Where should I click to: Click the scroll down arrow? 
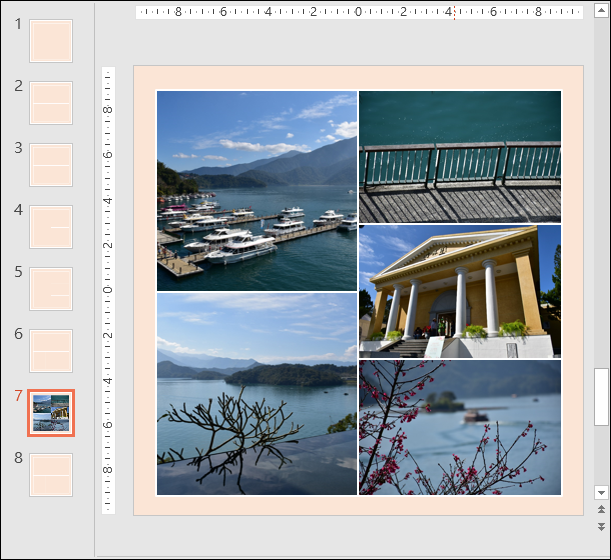pos(601,493)
